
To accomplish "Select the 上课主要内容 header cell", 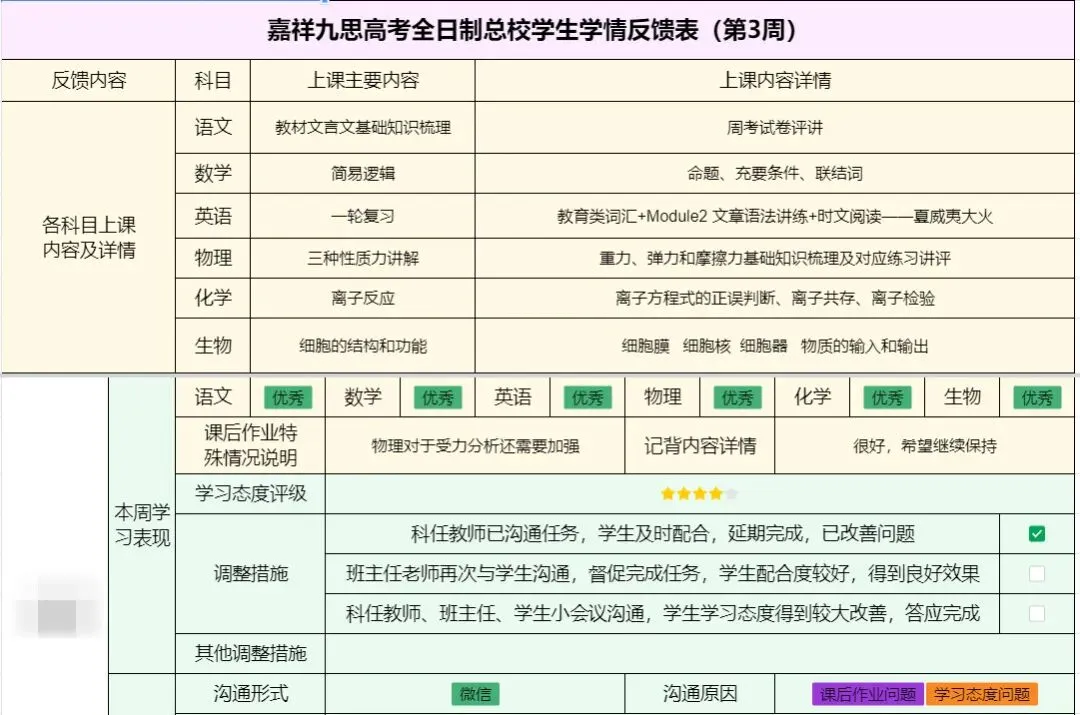I will [363, 81].
